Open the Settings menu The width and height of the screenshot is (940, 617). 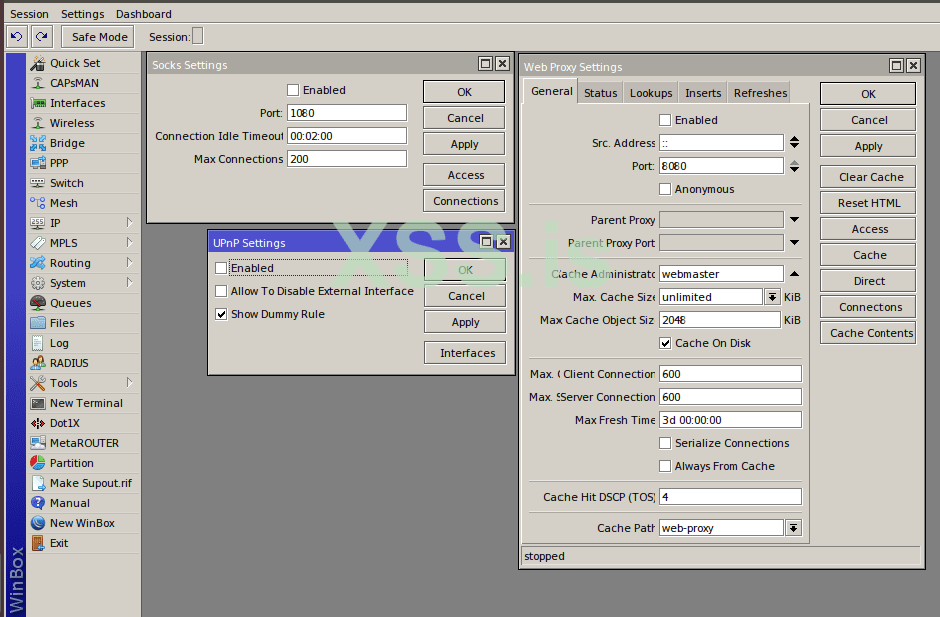[83, 14]
